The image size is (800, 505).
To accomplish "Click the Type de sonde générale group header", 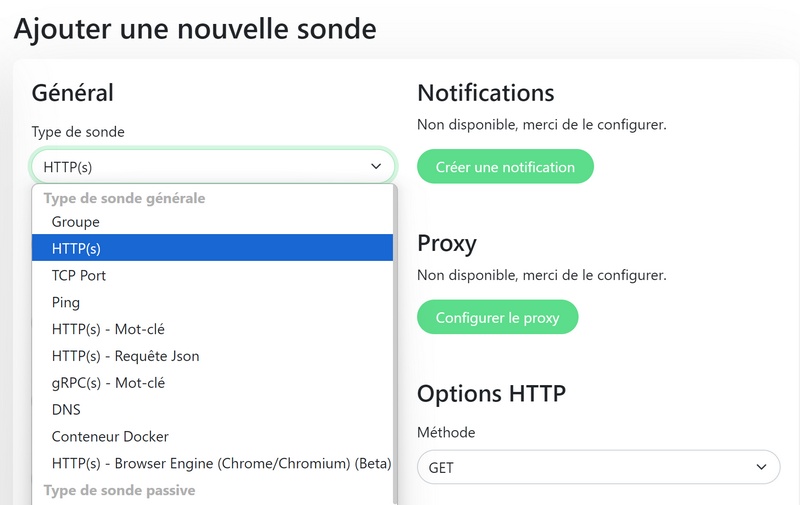I will click(124, 198).
